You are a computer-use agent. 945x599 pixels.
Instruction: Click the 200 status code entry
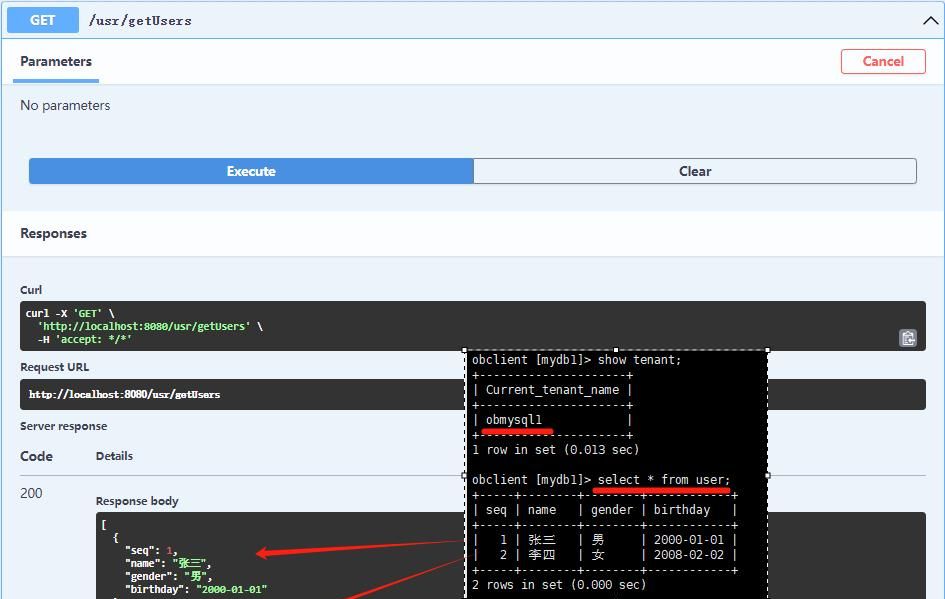pos(32,492)
